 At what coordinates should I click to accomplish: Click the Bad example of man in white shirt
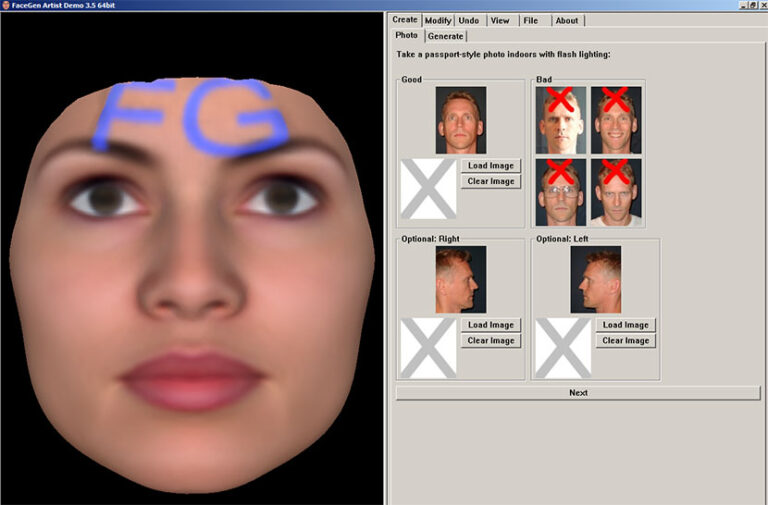[x=616, y=192]
